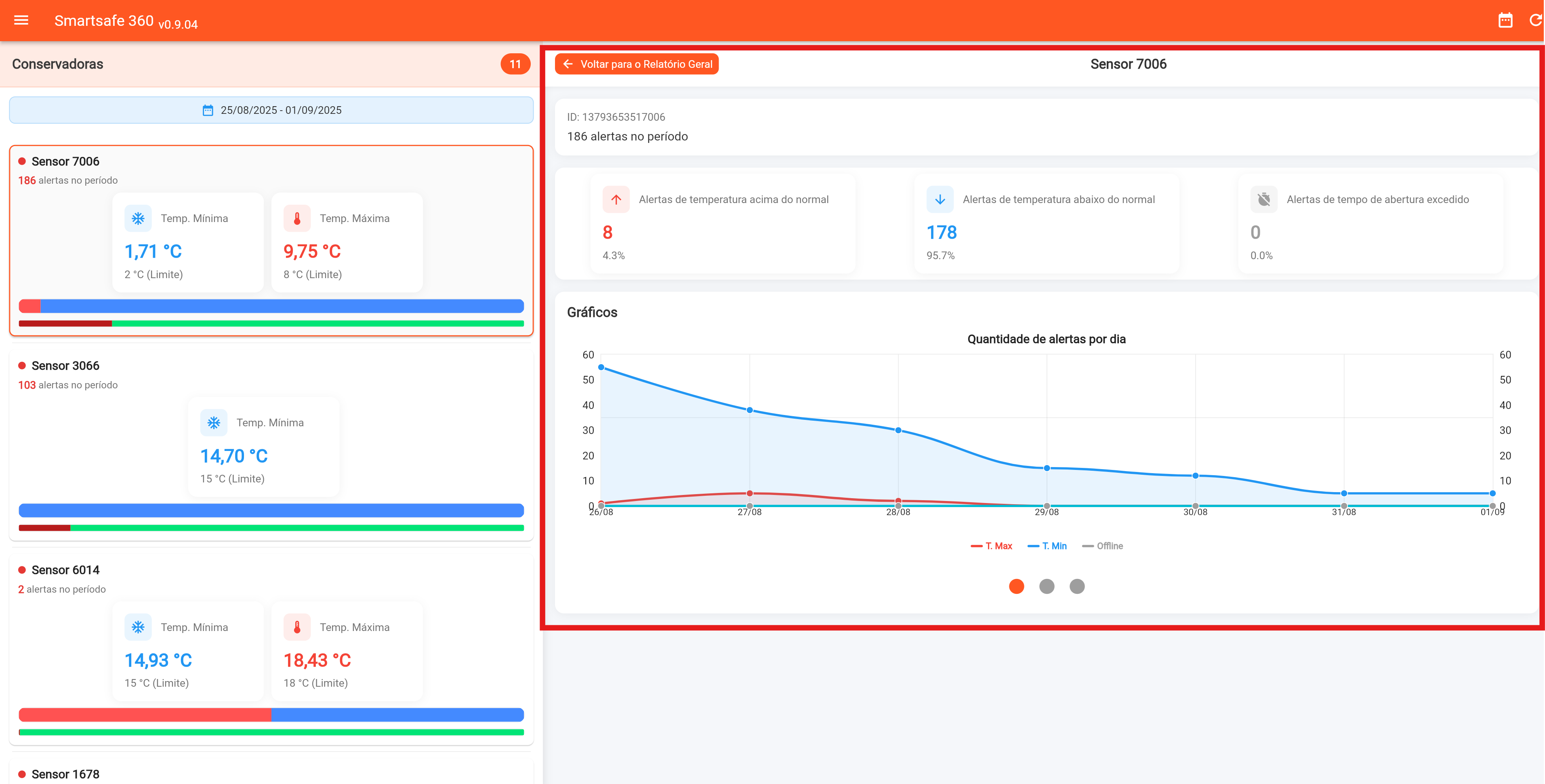Click the refresh icon in header

click(1535, 20)
